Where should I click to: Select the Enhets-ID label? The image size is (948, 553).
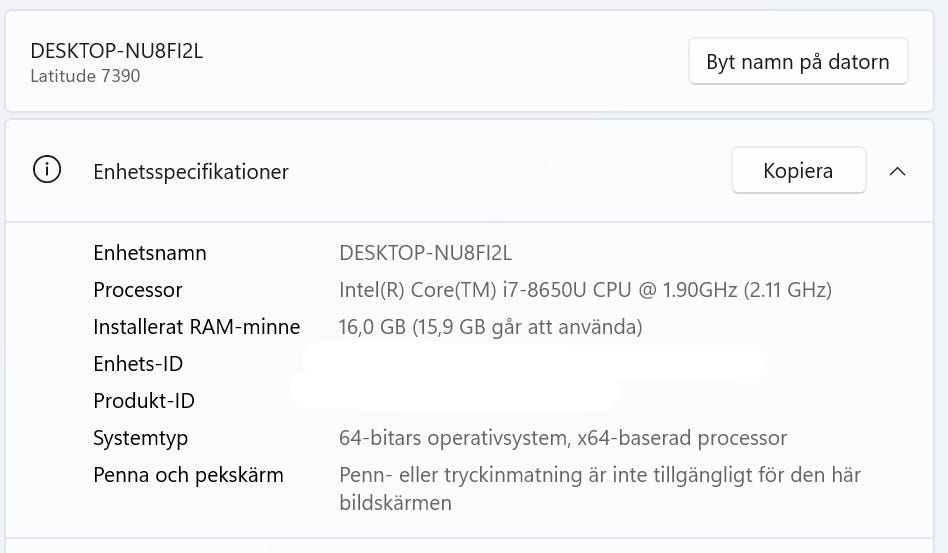coord(138,364)
